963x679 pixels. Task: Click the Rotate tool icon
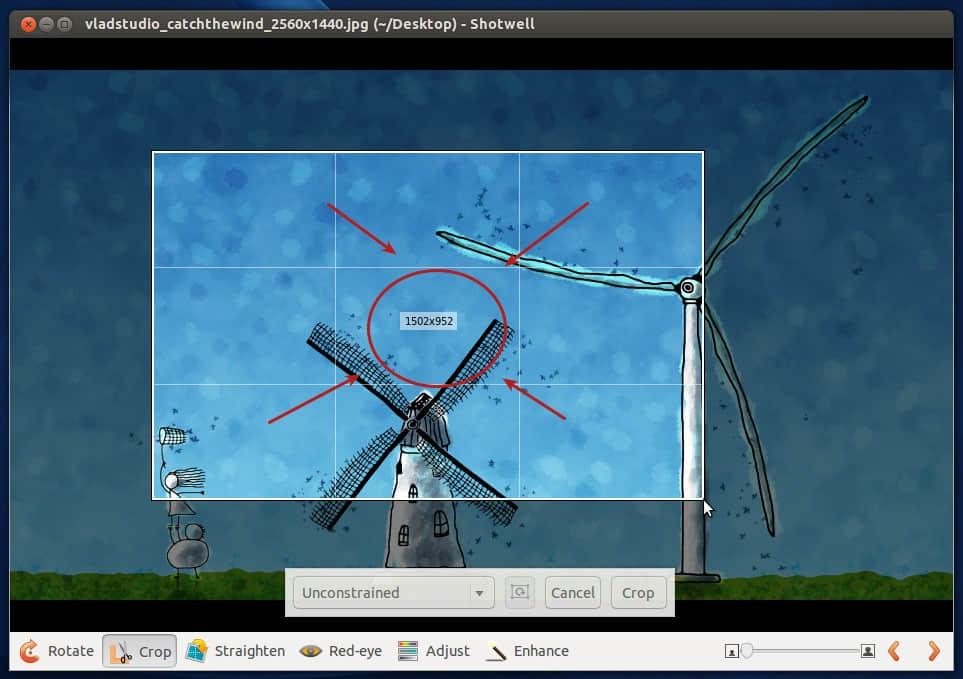click(30, 651)
